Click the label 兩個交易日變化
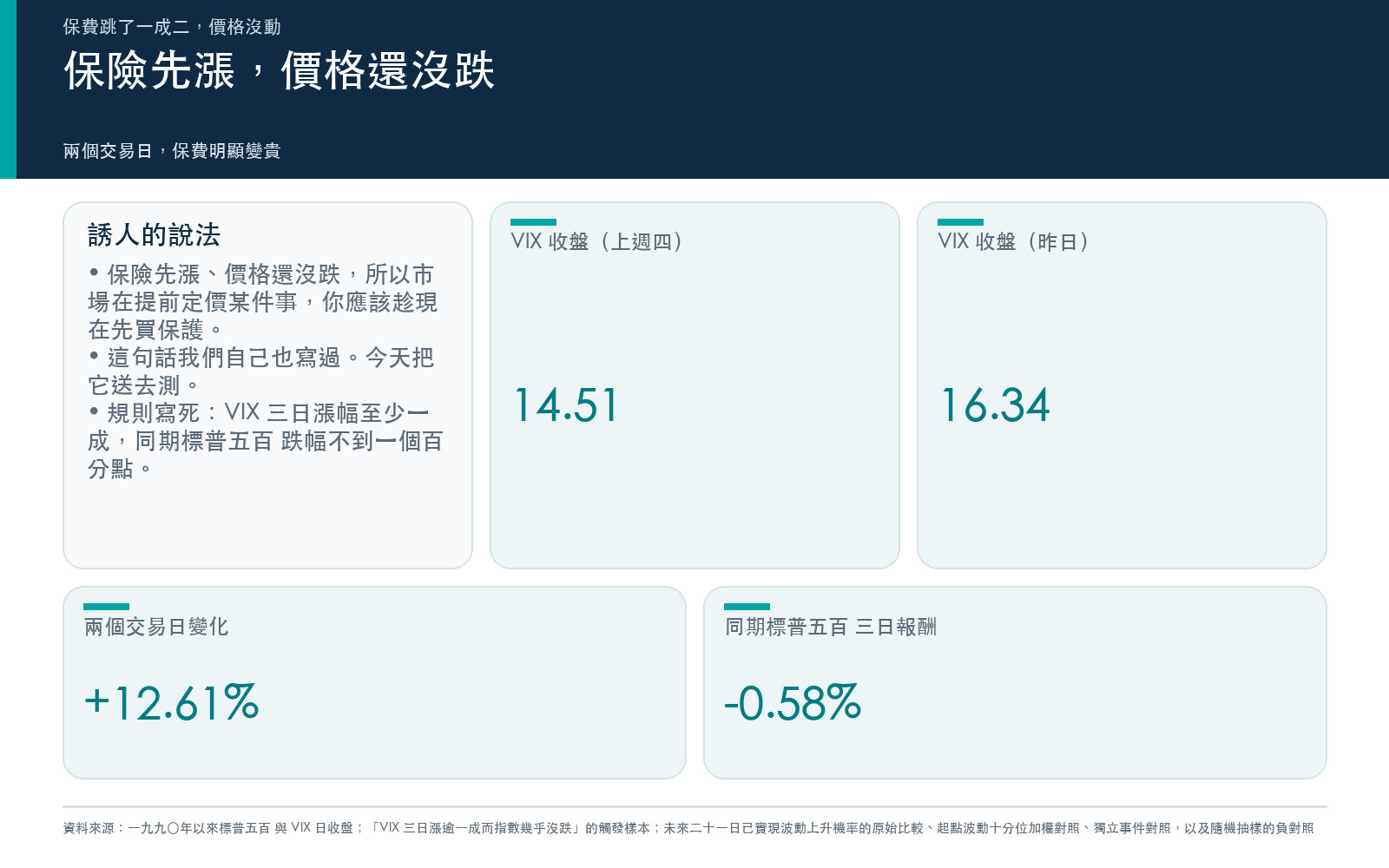Viewport: 1389px width, 868px height. click(x=156, y=627)
